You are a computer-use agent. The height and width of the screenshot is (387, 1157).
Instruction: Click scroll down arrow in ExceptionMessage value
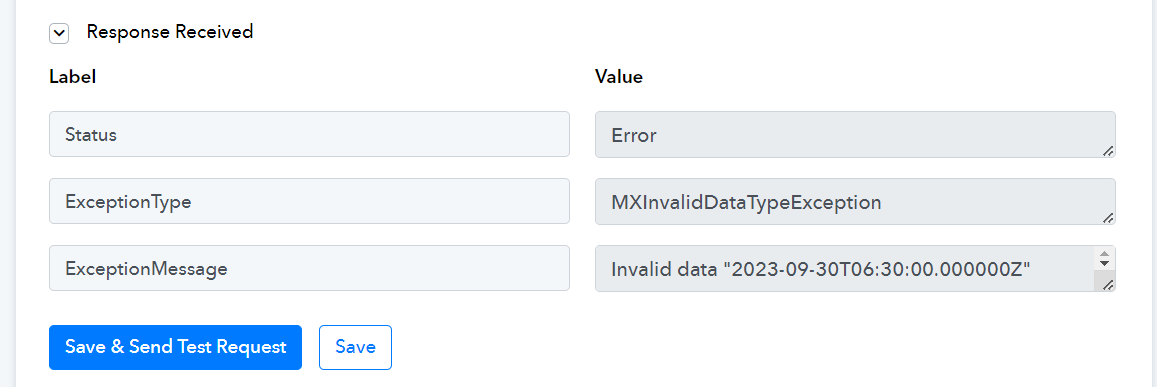[x=1105, y=264]
